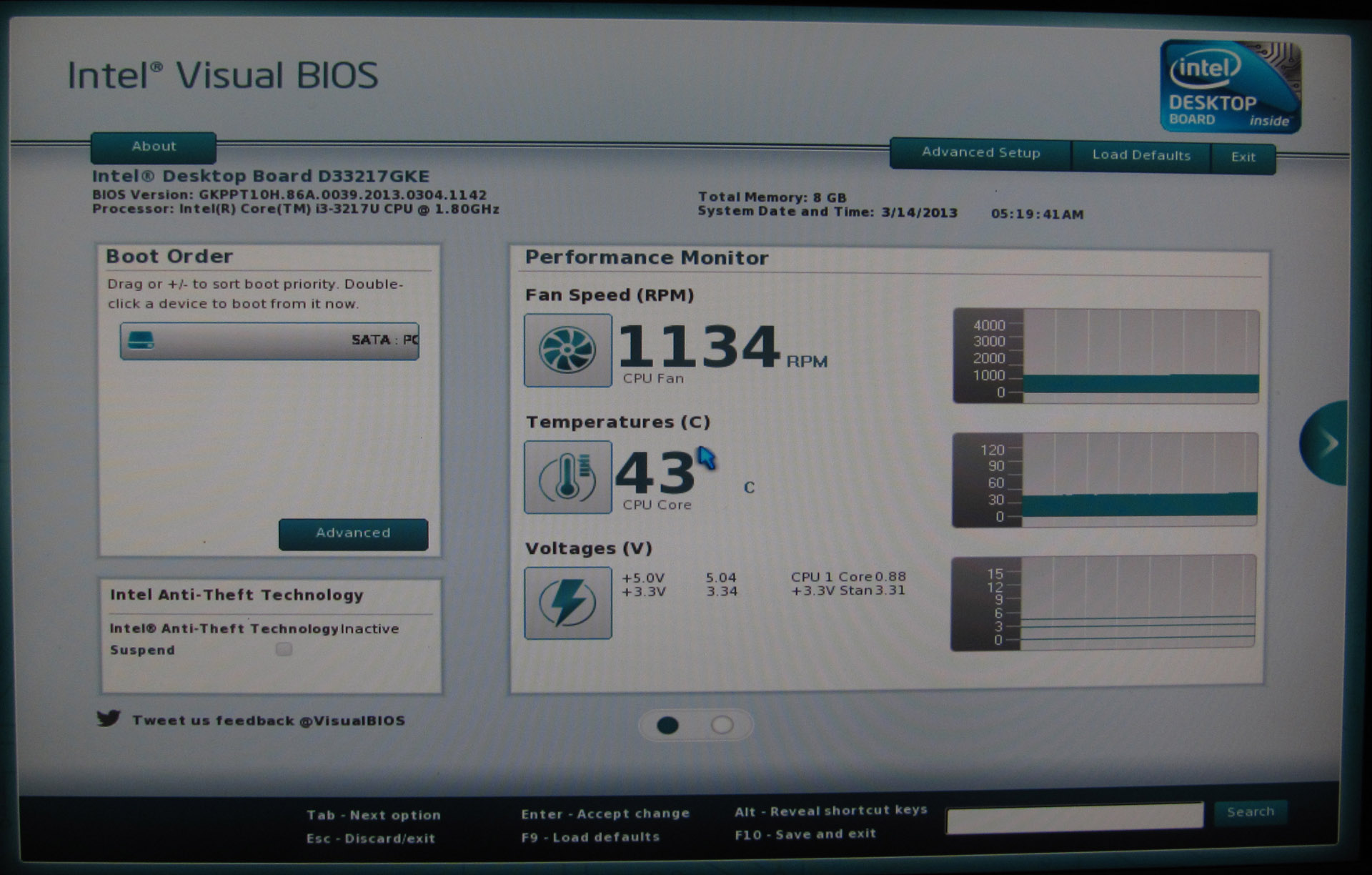
Task: Click Alt - Reveal shortcut keys hint
Action: [831, 811]
